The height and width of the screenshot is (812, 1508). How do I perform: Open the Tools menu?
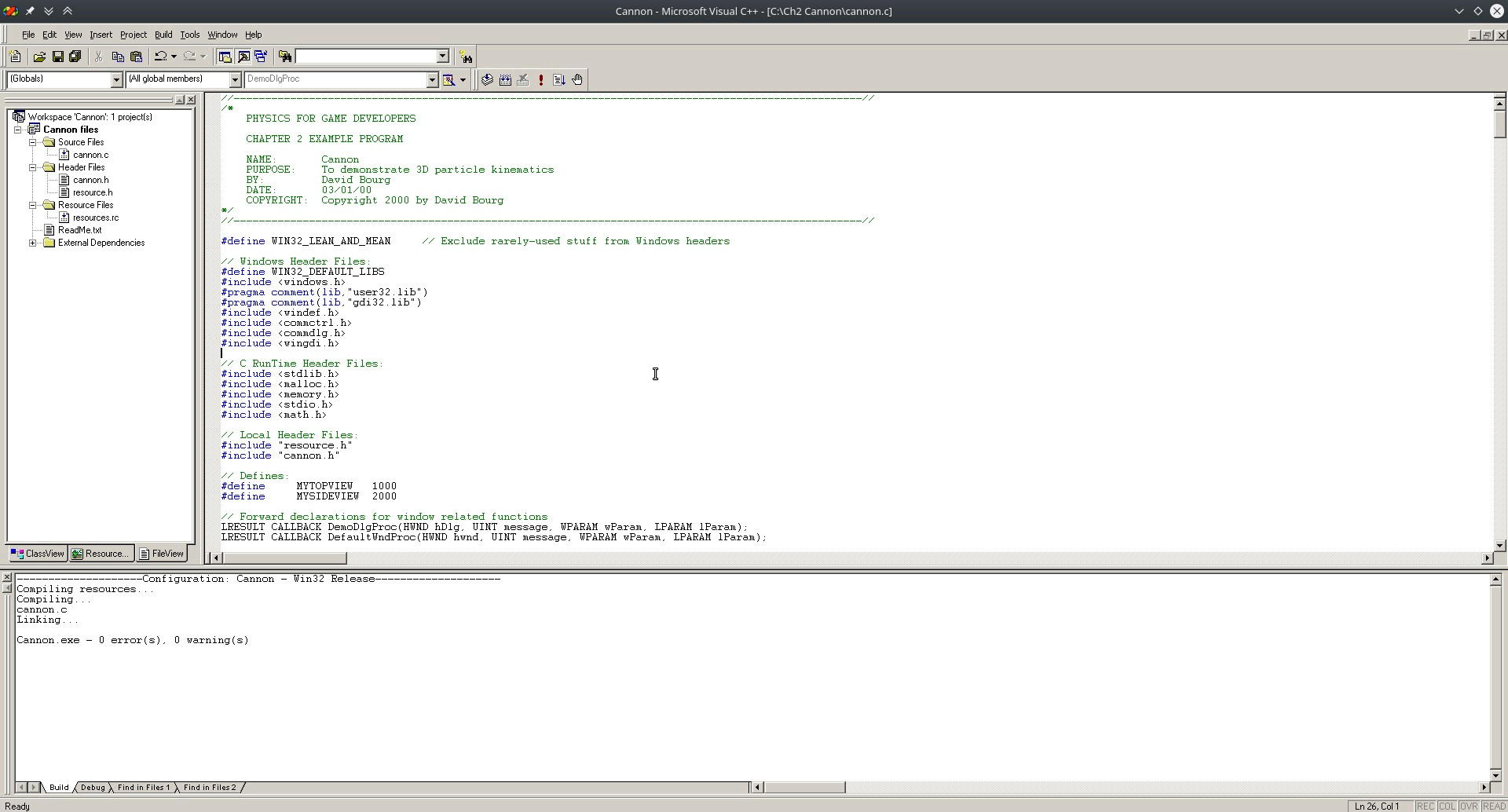pos(189,35)
